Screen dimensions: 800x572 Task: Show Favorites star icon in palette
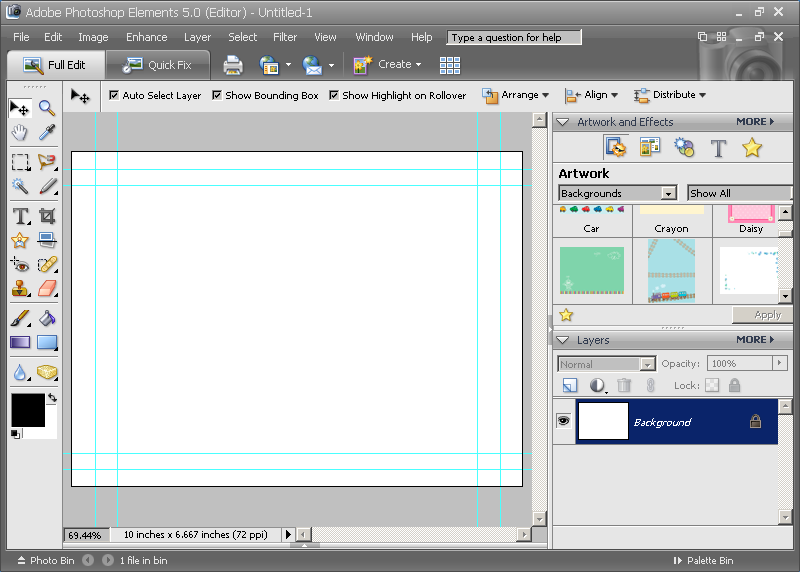(x=752, y=148)
